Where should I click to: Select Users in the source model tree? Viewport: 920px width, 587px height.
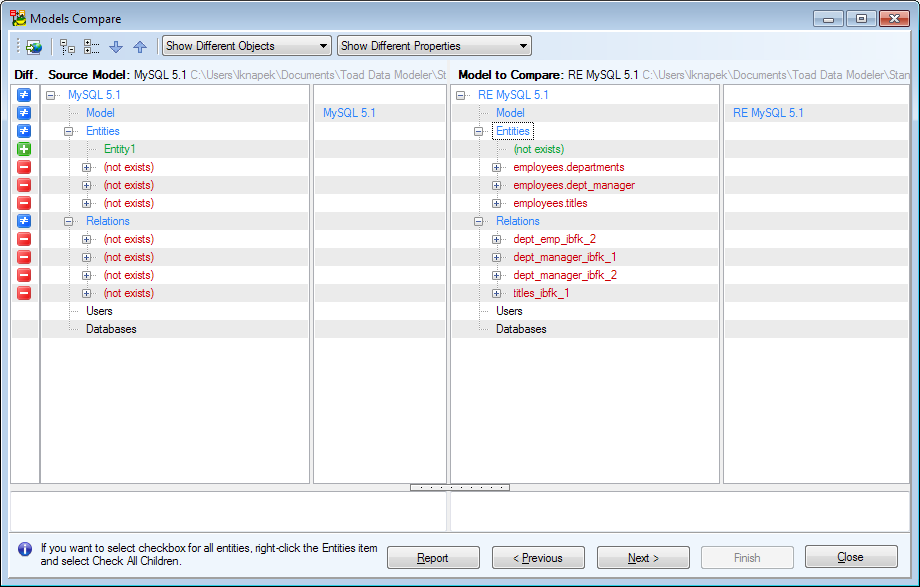click(x=99, y=311)
